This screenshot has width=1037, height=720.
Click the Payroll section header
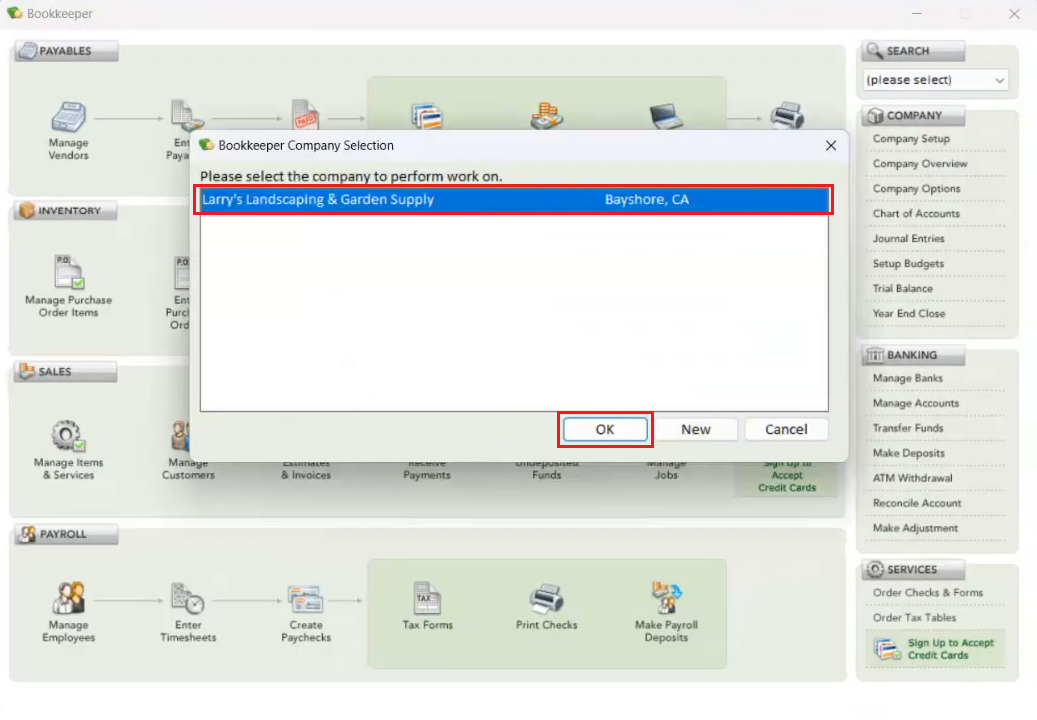66,534
